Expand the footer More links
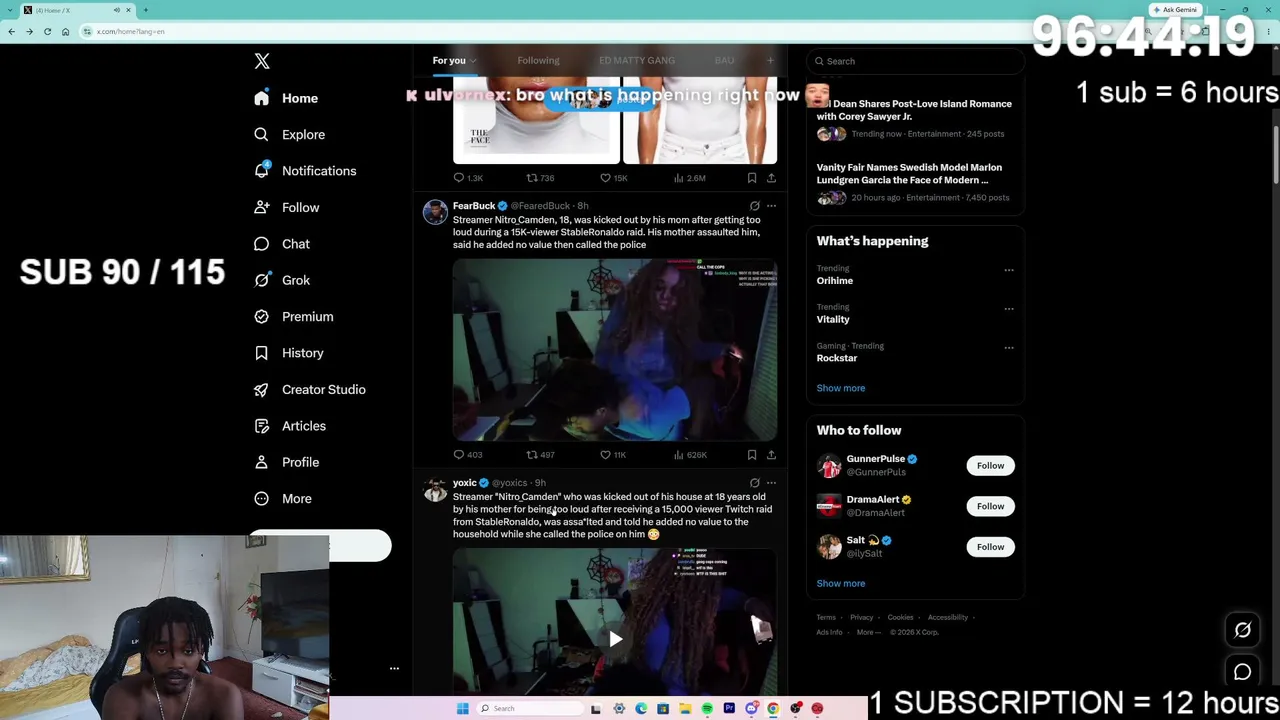The width and height of the screenshot is (1280, 720). point(868,632)
